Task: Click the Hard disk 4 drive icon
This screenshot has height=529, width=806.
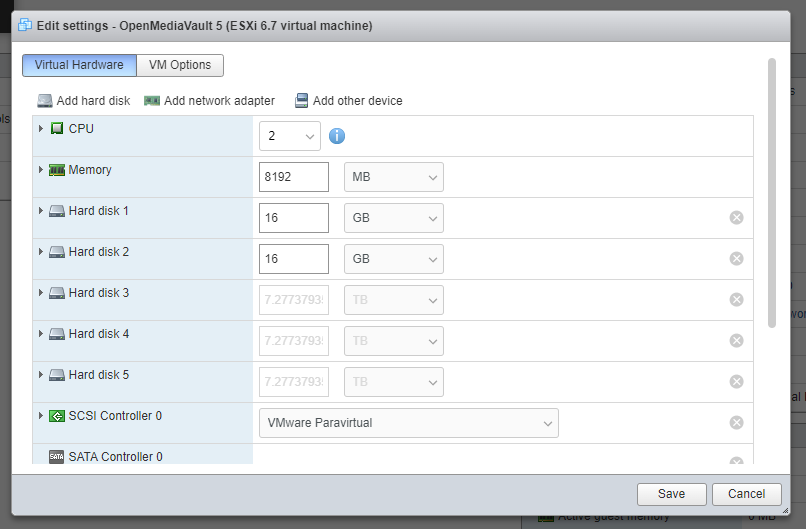Action: (57, 334)
